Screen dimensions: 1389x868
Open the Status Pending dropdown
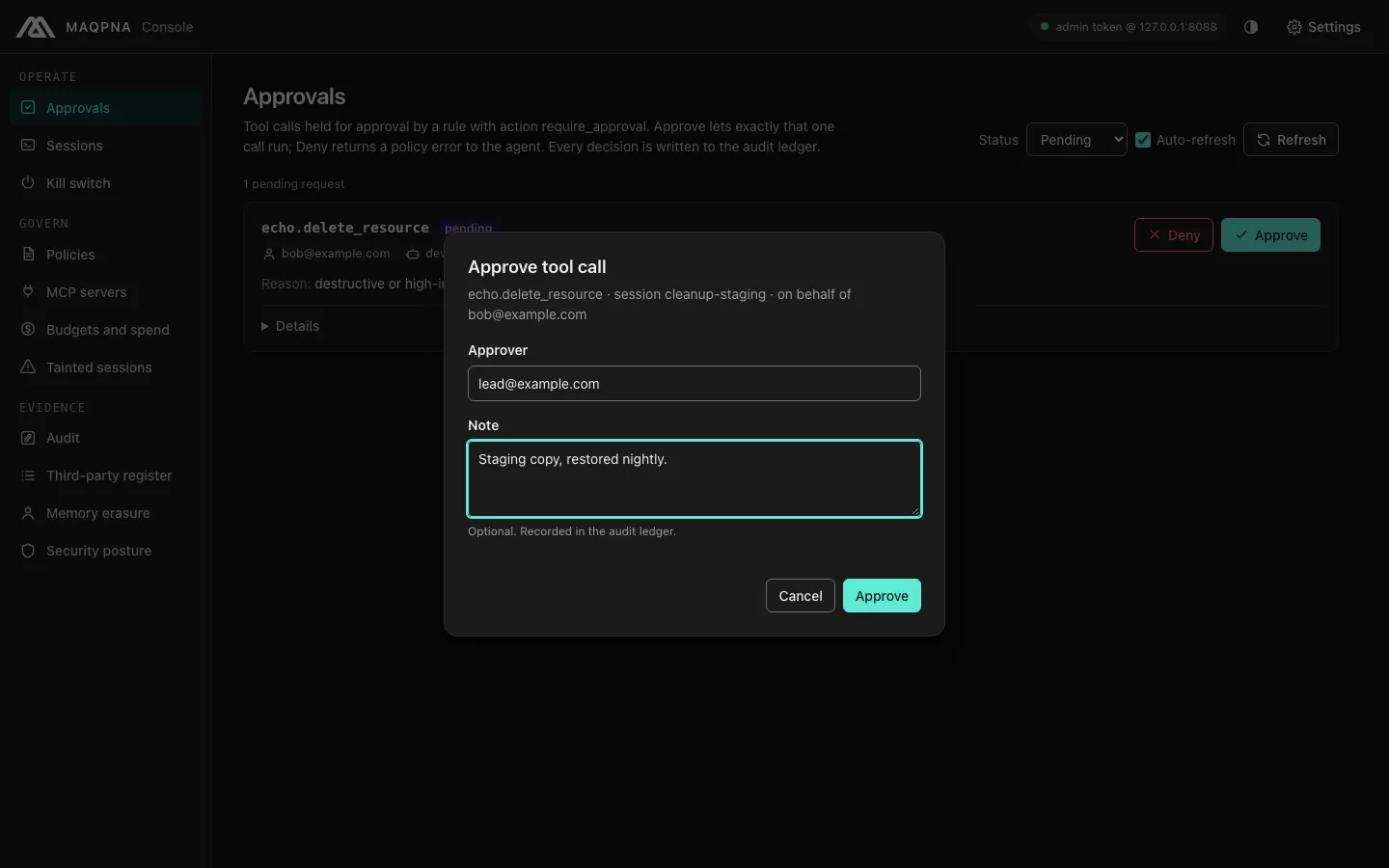point(1076,140)
